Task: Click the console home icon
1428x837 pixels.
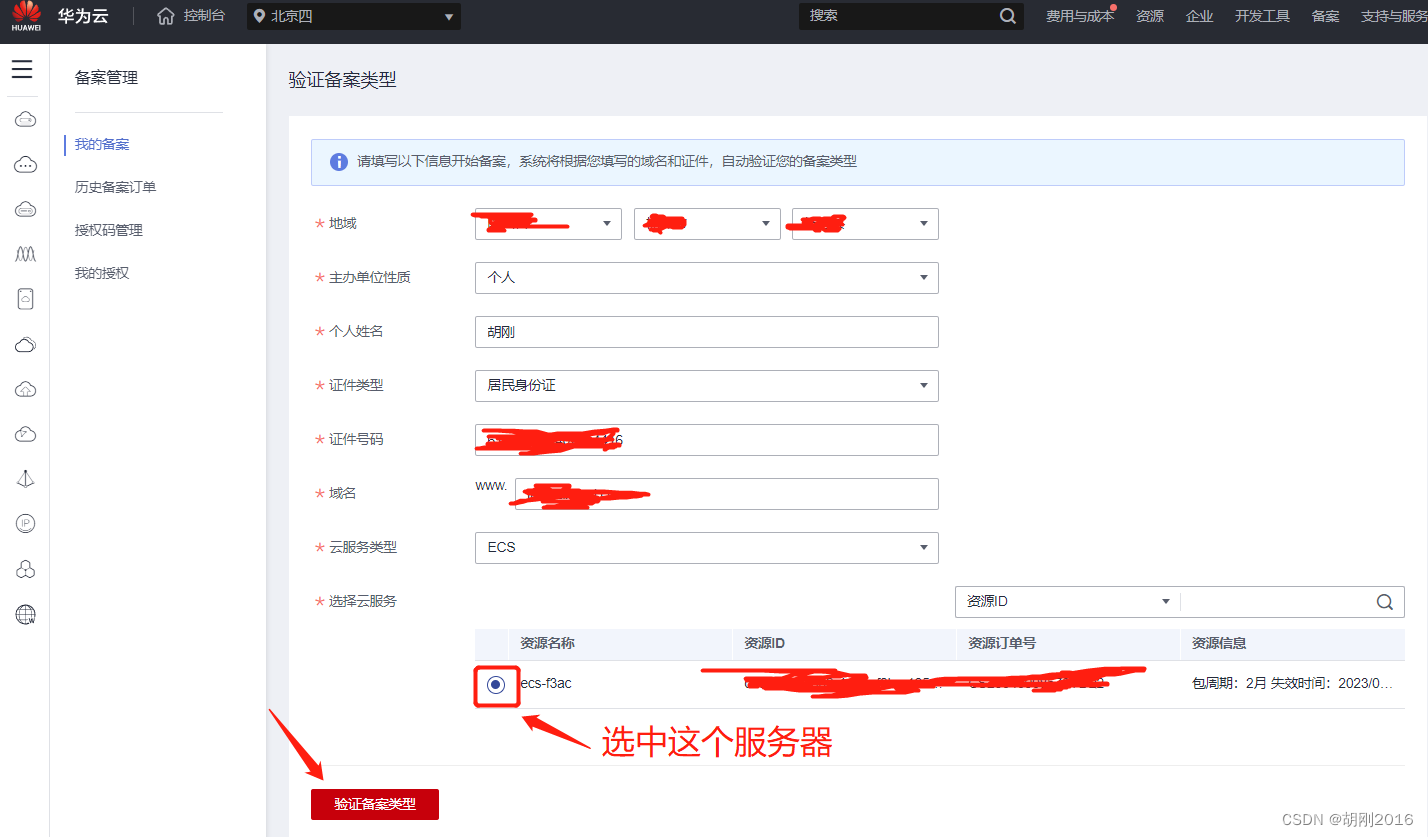Action: (166, 16)
